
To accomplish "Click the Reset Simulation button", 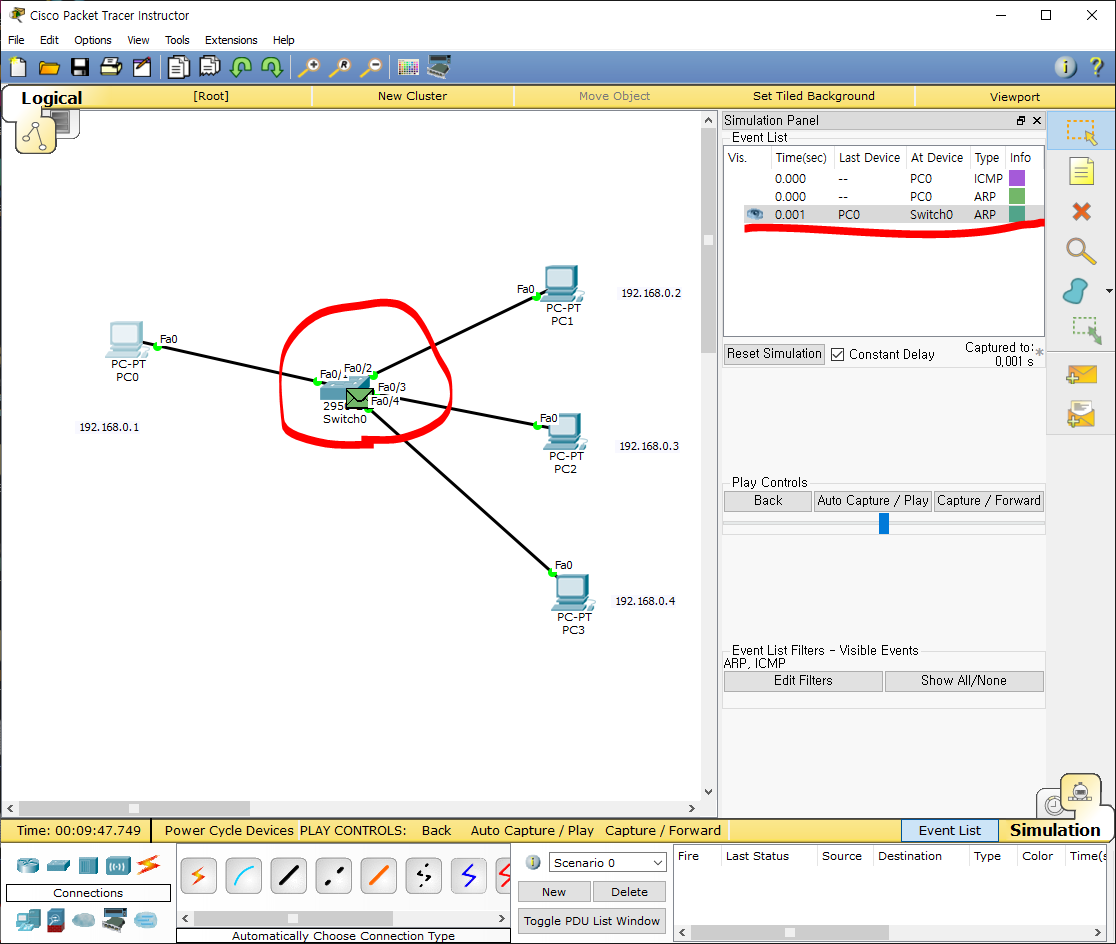I will (x=774, y=354).
